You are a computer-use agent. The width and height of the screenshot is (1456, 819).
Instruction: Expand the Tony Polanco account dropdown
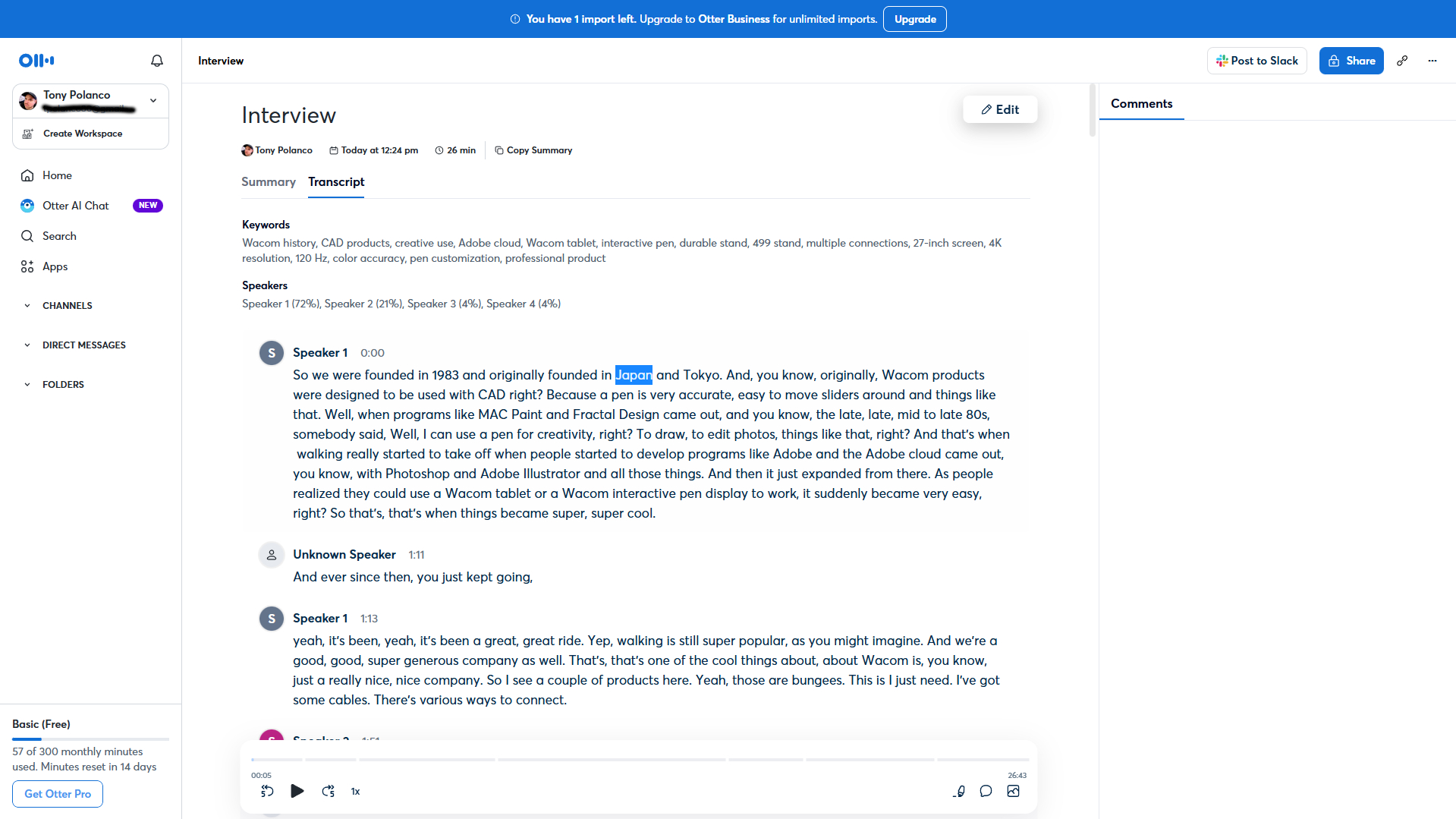pos(153,100)
